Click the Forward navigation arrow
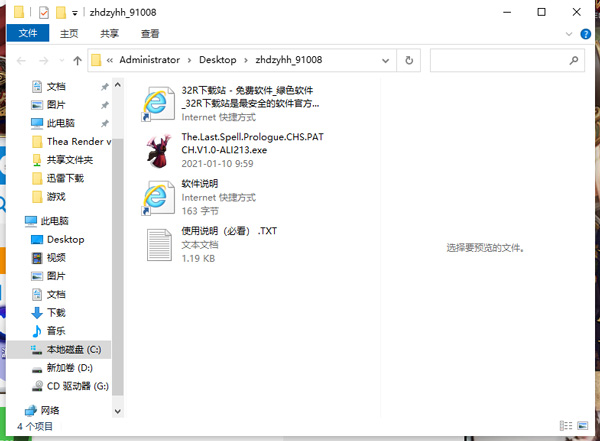600x441 pixels. pyautogui.click(x=44, y=60)
